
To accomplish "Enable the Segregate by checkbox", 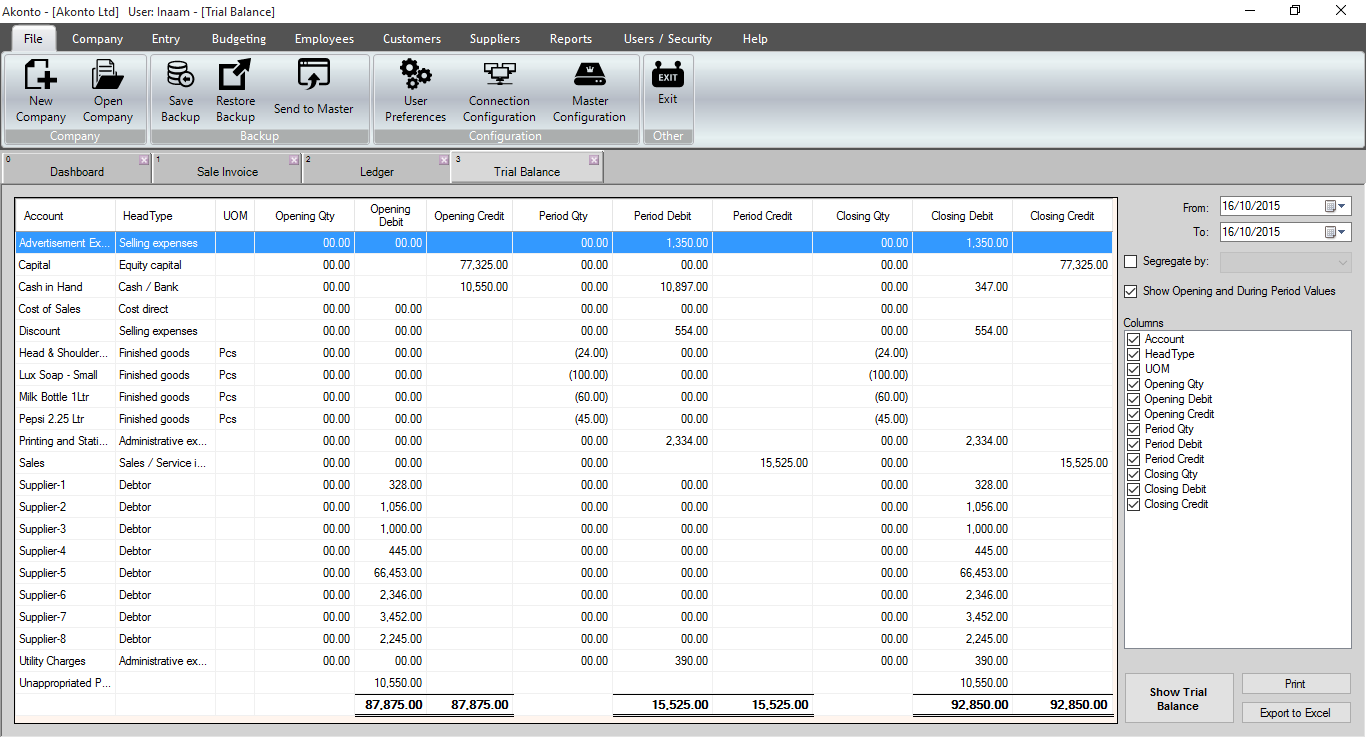I will click(1131, 262).
